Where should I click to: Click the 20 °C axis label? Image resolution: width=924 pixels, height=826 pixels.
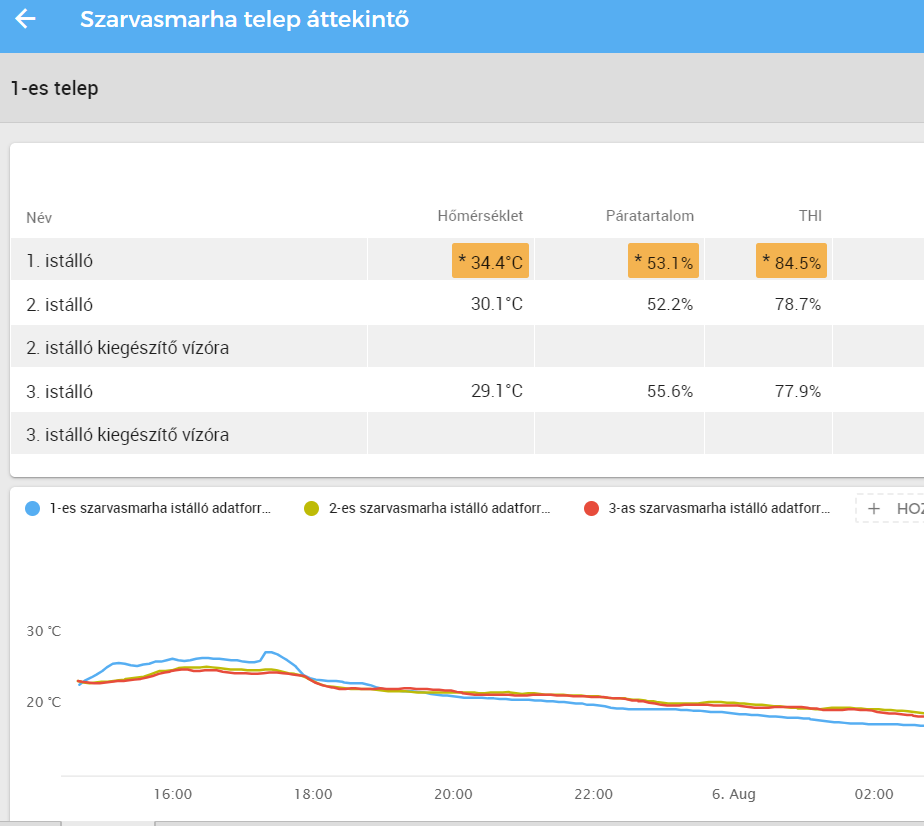[x=44, y=702]
